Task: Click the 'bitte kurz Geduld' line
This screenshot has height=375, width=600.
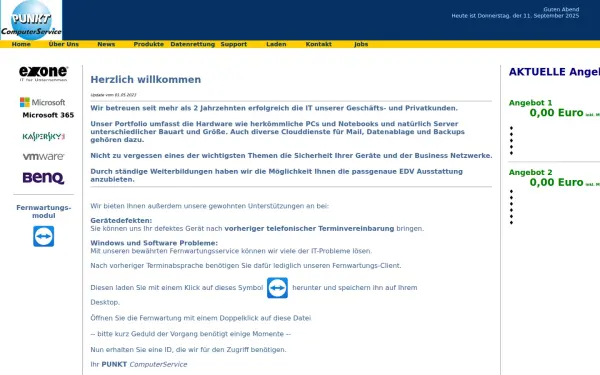Action: (x=191, y=334)
